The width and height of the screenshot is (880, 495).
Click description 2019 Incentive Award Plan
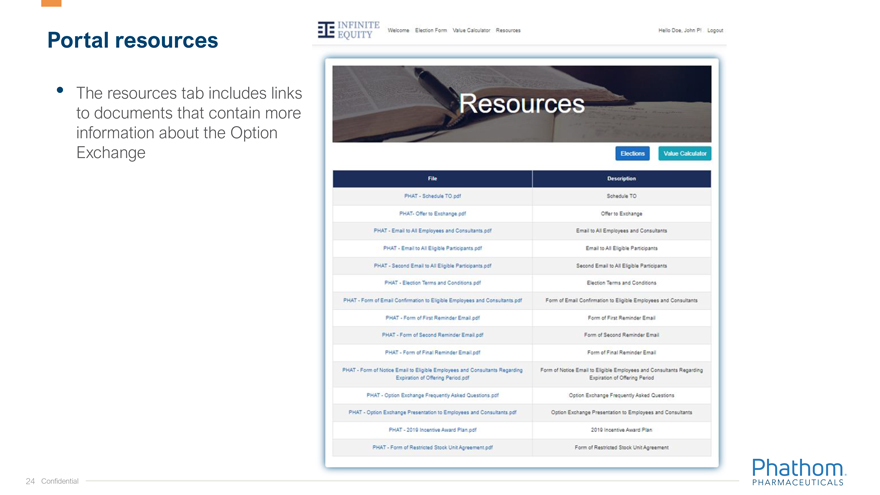tap(621, 430)
